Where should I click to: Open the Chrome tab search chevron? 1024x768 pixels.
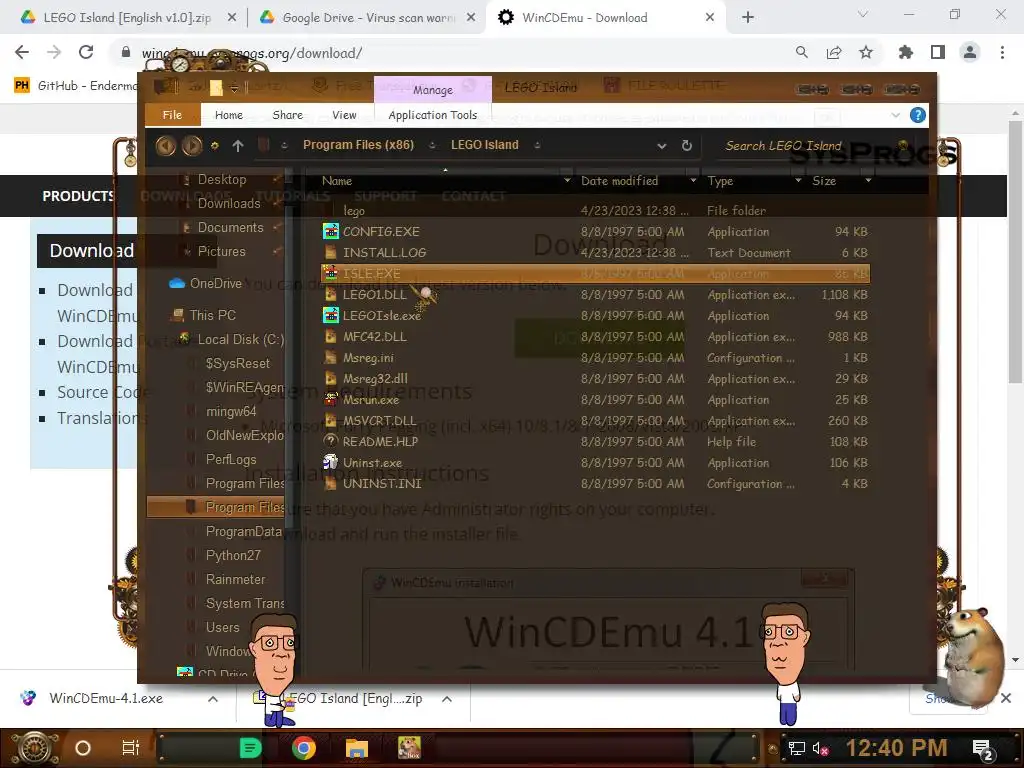coord(863,14)
